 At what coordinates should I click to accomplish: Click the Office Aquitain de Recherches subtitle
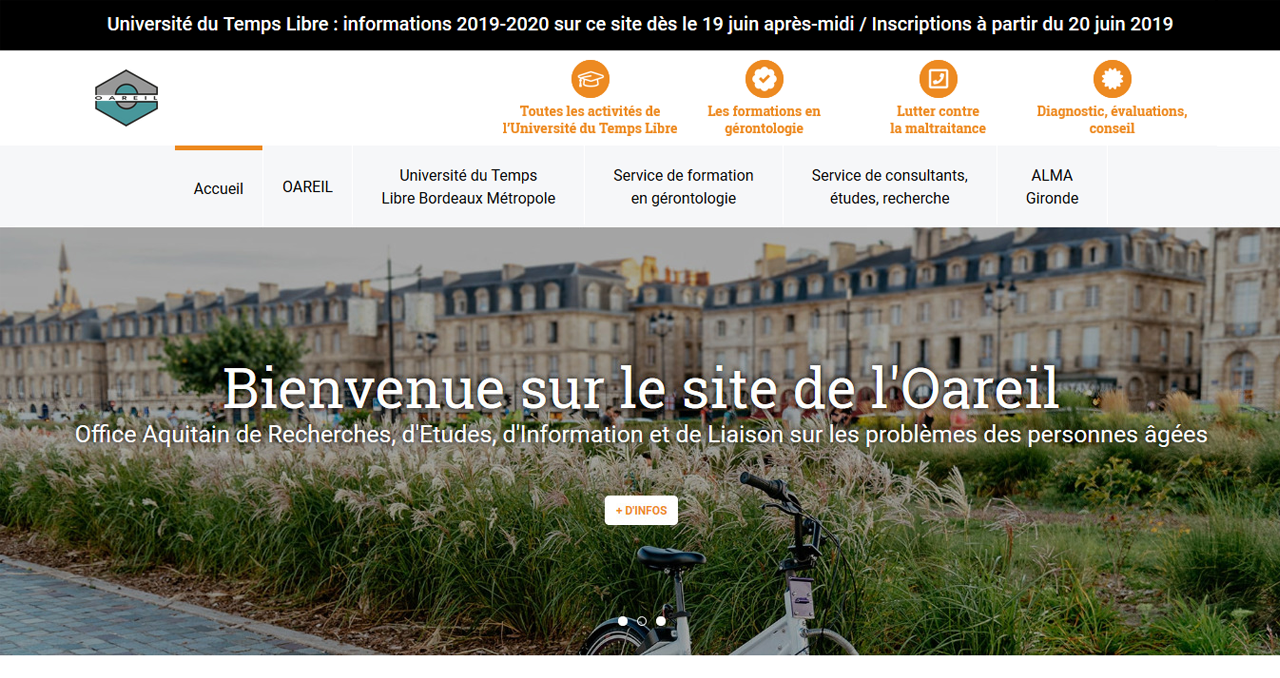(x=641, y=434)
